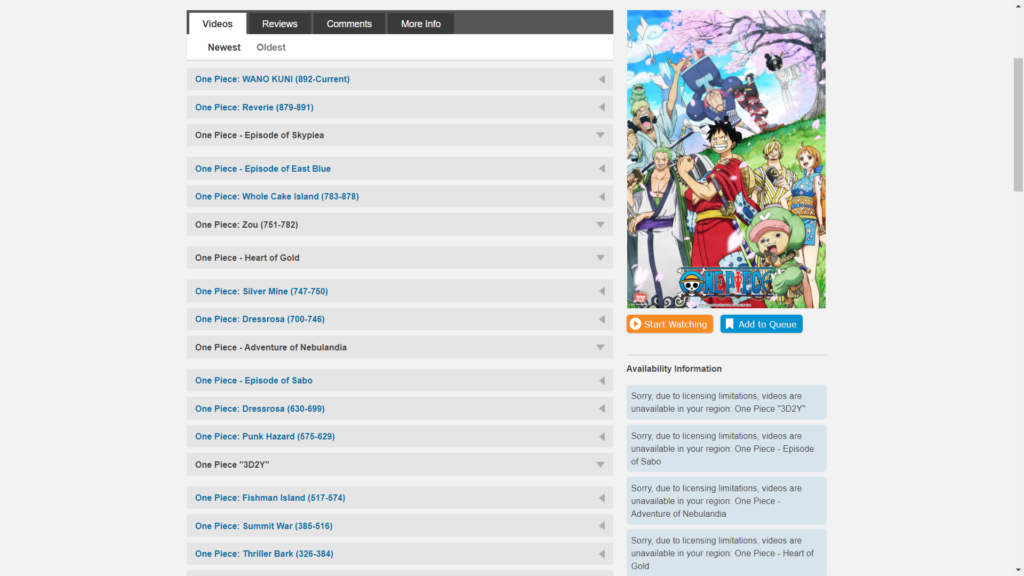Select the Episode of Skypiea title text
Viewport: 1024px width, 576px height.
point(259,135)
